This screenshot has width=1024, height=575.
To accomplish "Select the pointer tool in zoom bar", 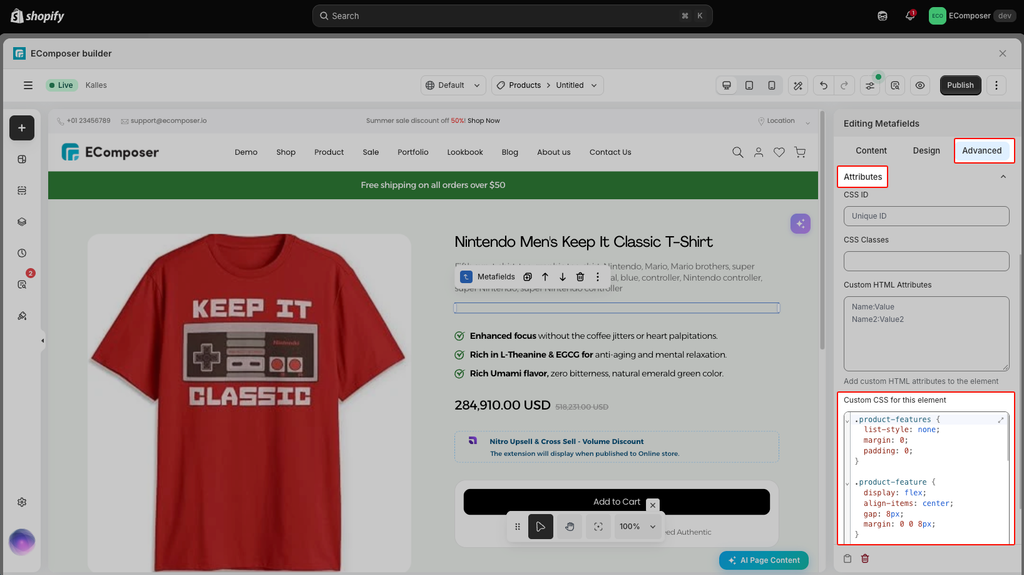I will coord(541,527).
